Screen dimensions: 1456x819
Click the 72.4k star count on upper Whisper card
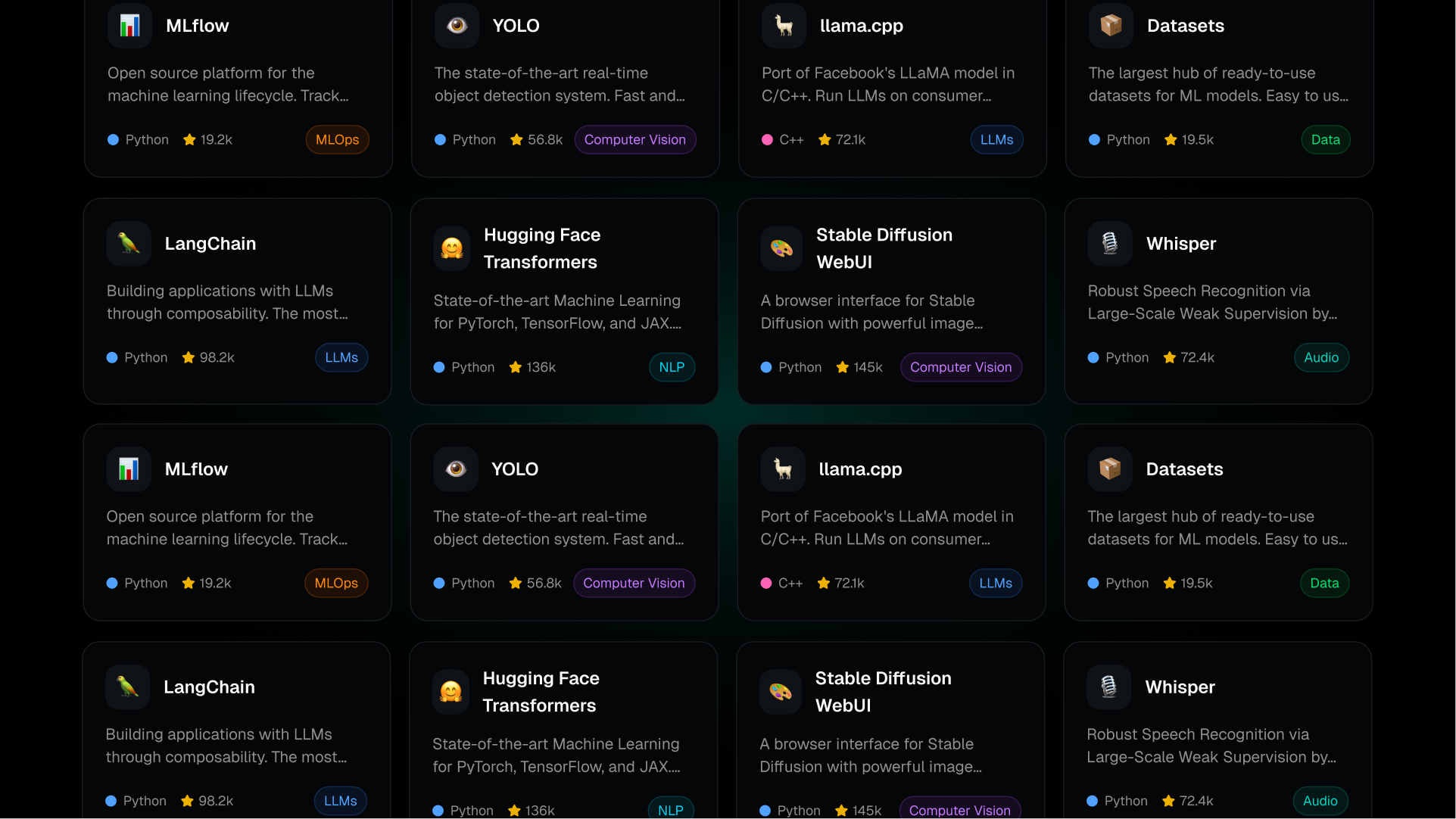tap(1189, 358)
